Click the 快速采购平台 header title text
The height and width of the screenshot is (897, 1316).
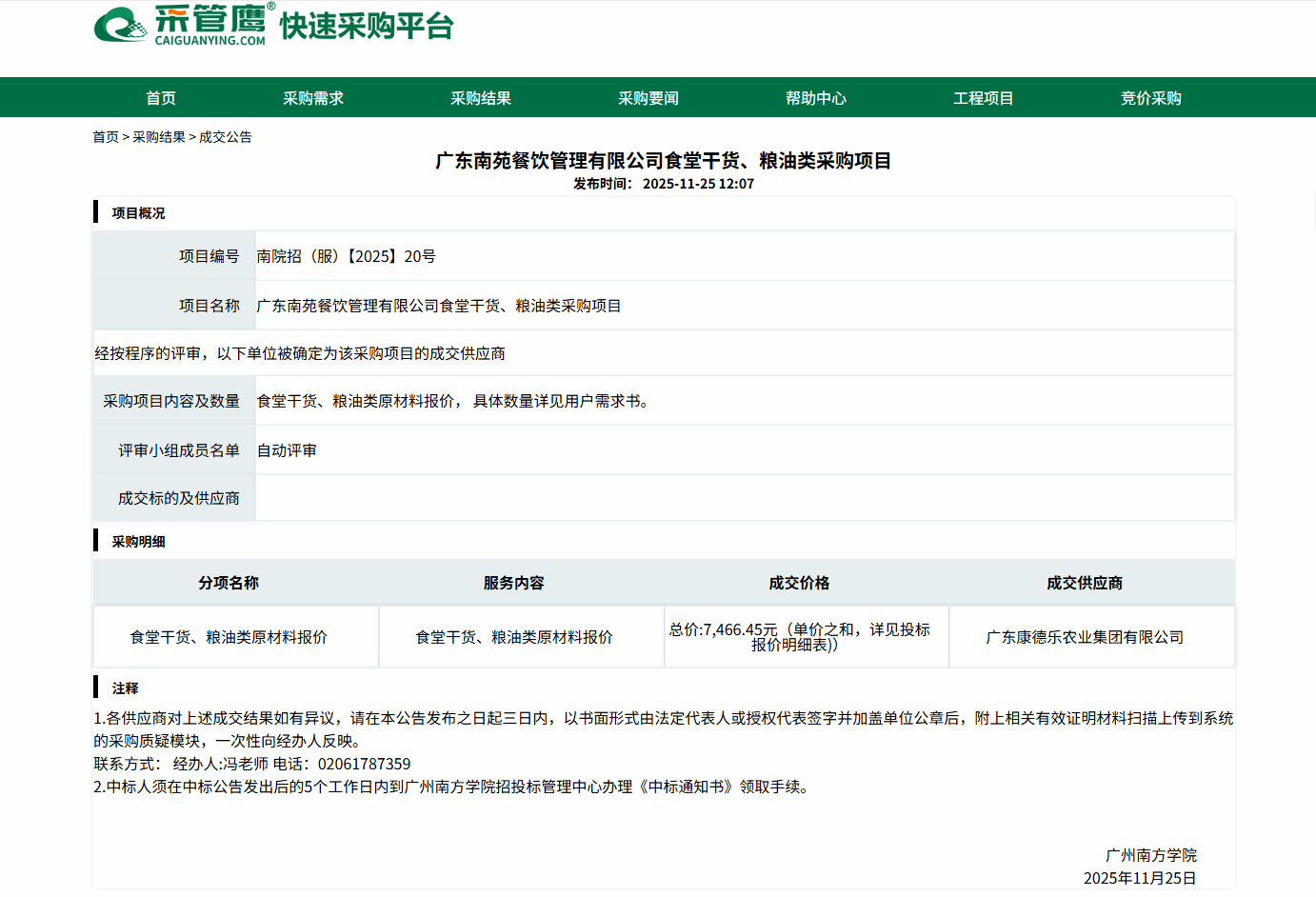(367, 27)
